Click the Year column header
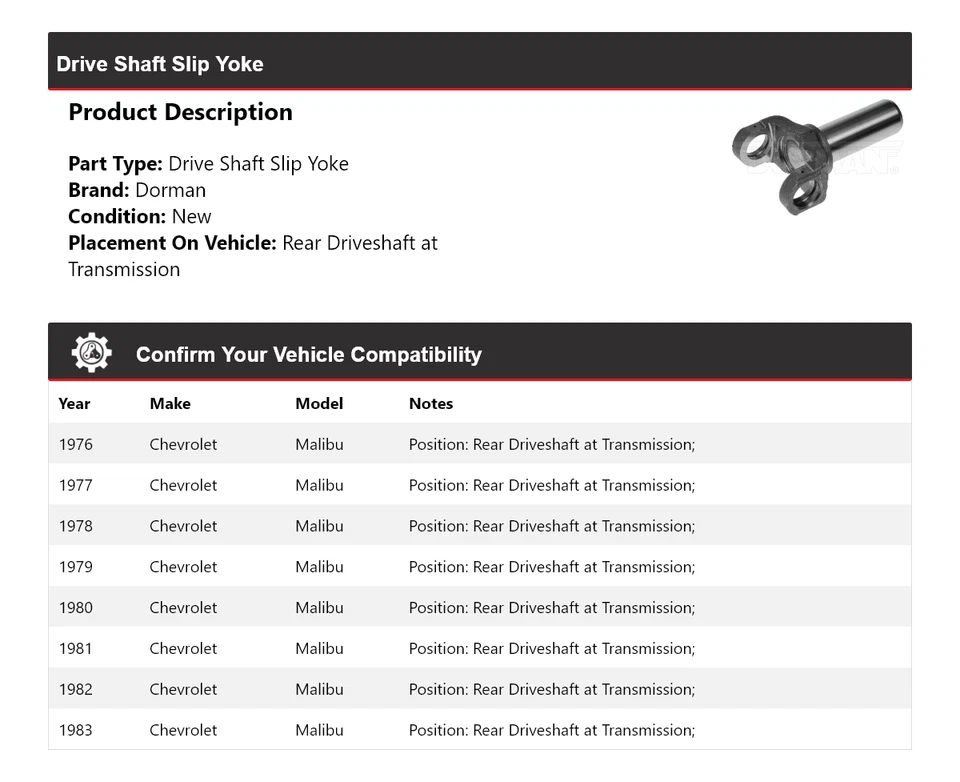Screen dimensions: 960x782 pos(74,404)
